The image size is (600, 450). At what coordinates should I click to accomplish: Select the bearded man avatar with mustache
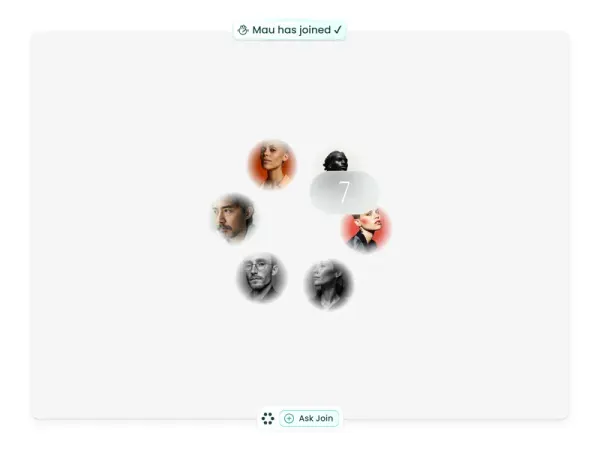coord(233,218)
